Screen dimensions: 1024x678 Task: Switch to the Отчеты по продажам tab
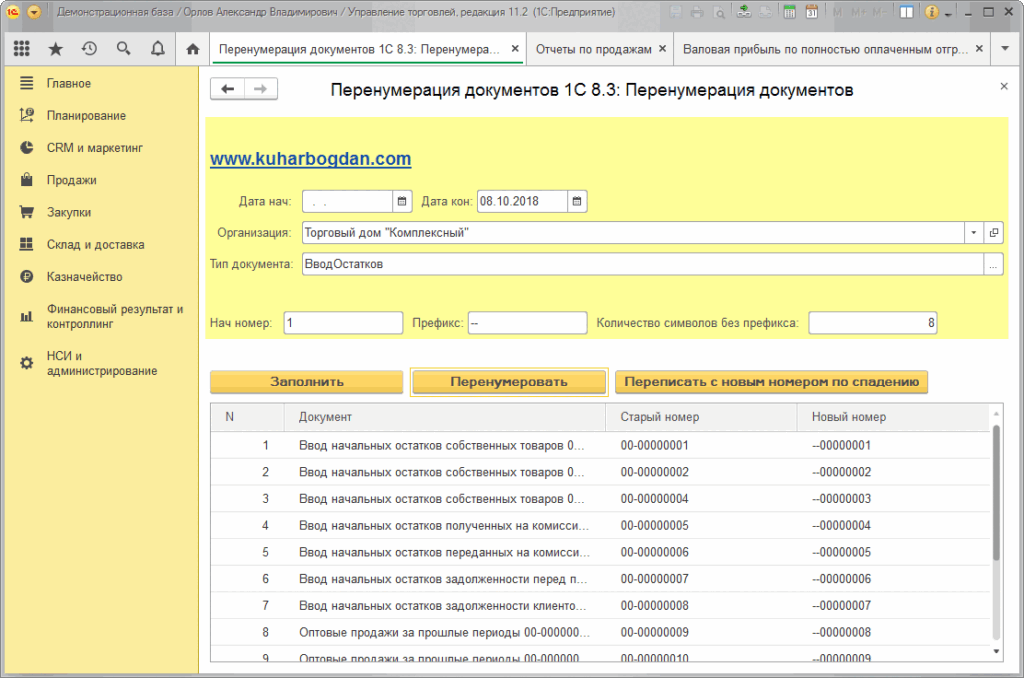click(594, 49)
